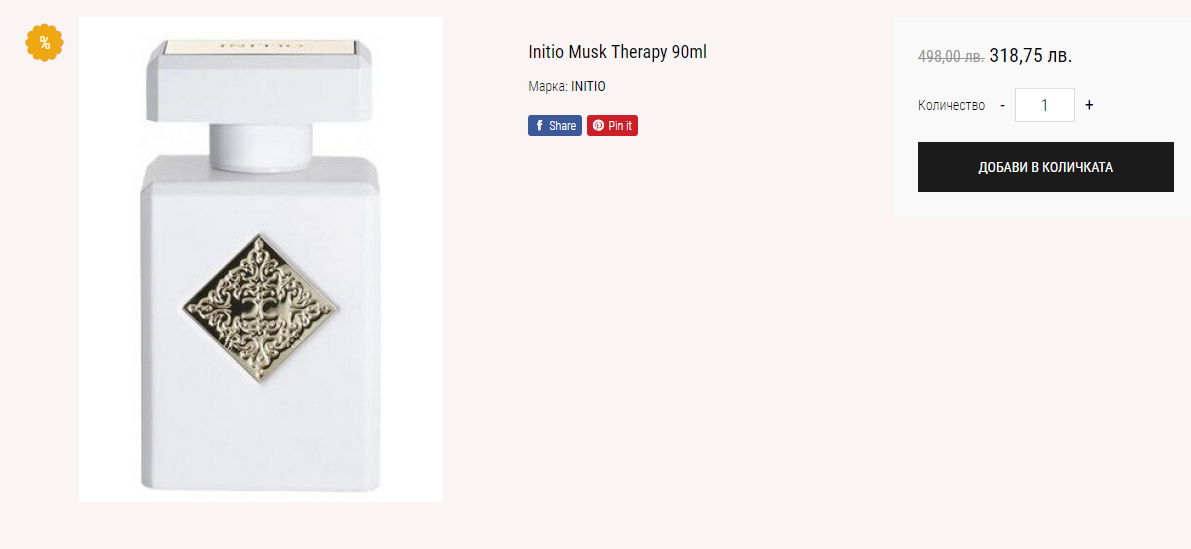
Task: Click the white neck of the bottle
Action: [x=261, y=146]
